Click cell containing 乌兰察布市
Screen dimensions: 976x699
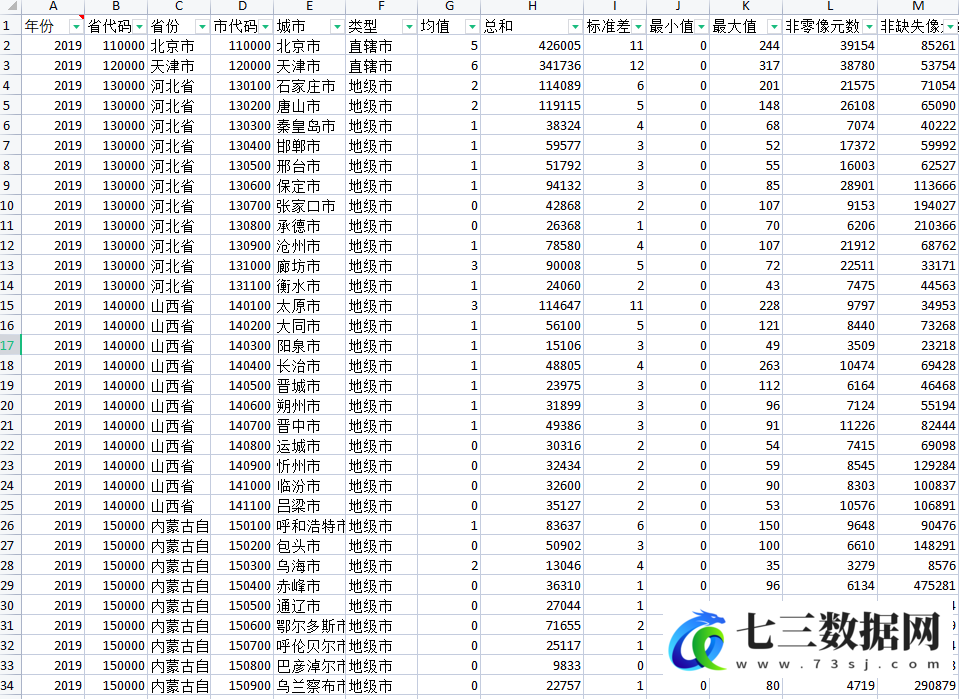[x=309, y=685]
